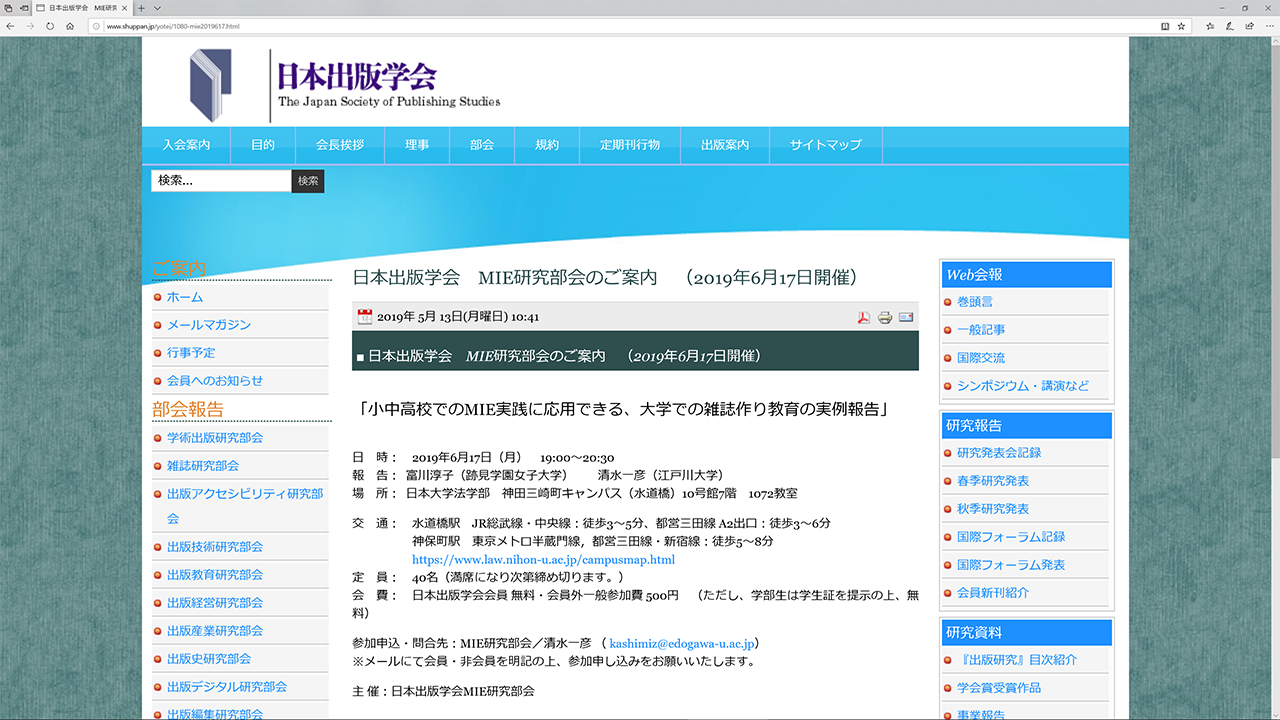The width and height of the screenshot is (1280, 720).
Task: Toggle Reading view icon in address bar
Action: pyautogui.click(x=1164, y=25)
